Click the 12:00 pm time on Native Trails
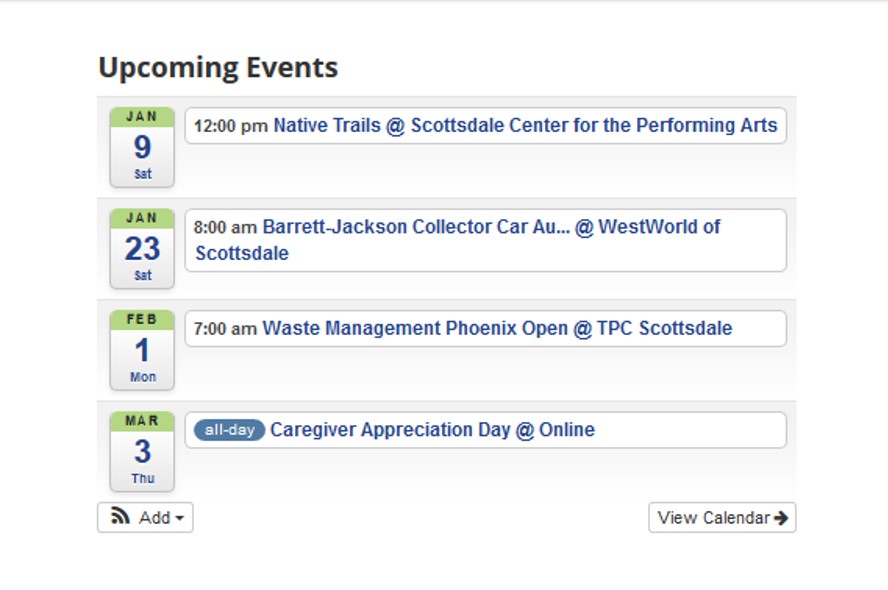The image size is (888, 590). click(x=230, y=126)
